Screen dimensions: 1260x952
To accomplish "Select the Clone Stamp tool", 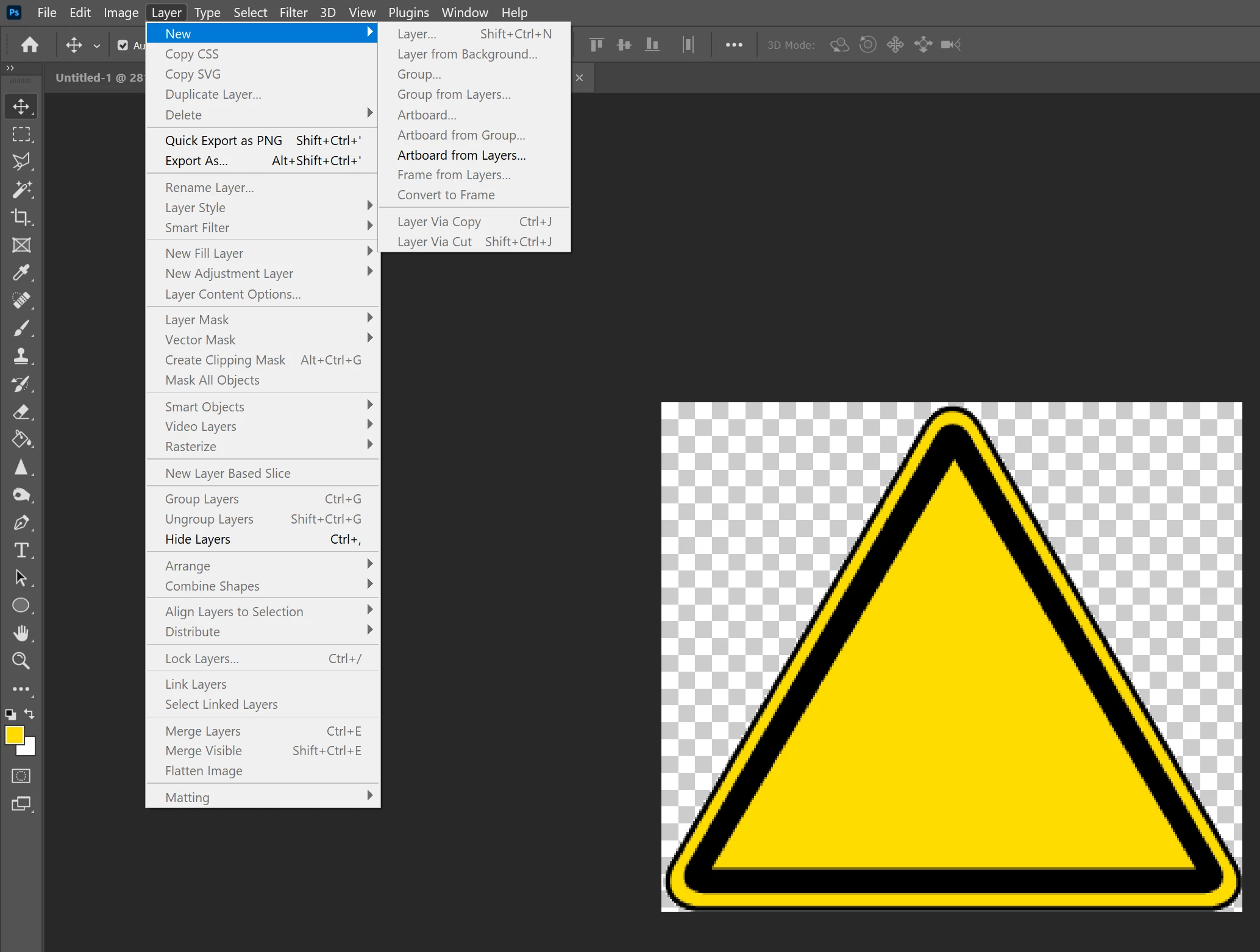I will [x=21, y=356].
